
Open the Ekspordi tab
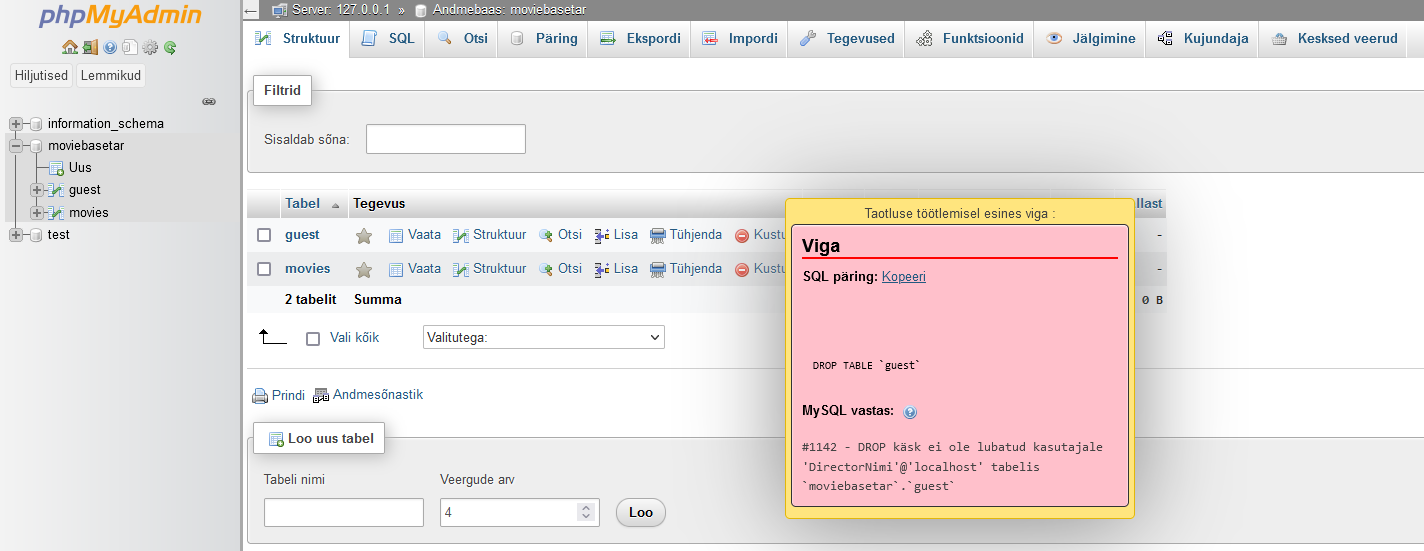coord(640,39)
